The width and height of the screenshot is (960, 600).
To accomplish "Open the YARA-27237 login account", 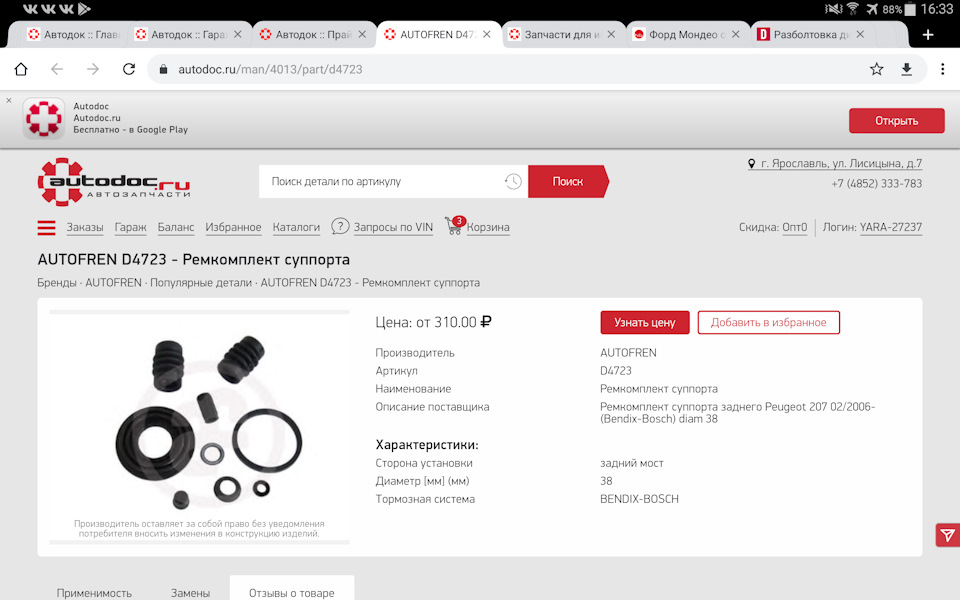I will pos(891,227).
